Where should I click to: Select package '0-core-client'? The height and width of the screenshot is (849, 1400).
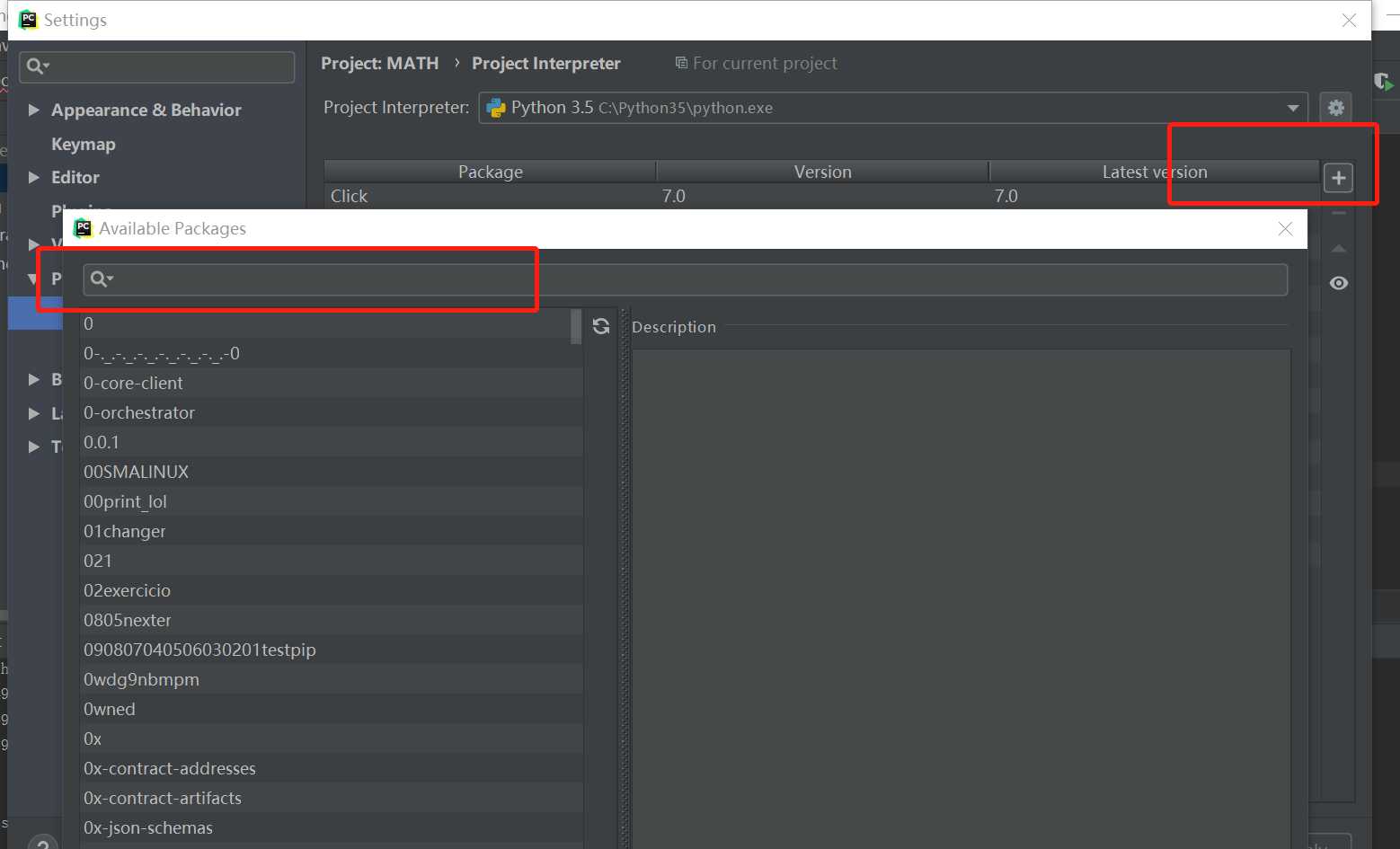coord(332,383)
